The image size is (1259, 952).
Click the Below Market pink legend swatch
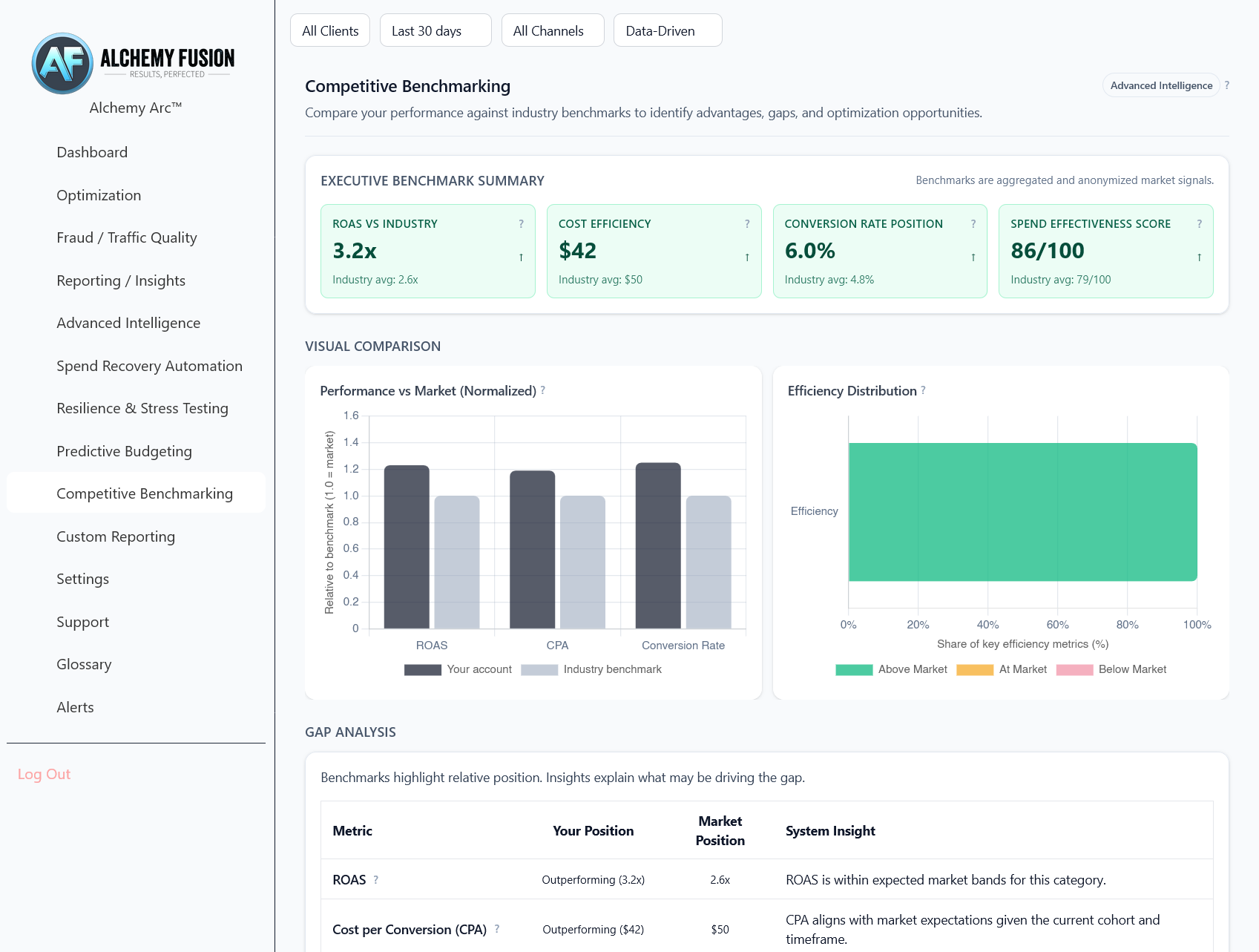pos(1074,669)
